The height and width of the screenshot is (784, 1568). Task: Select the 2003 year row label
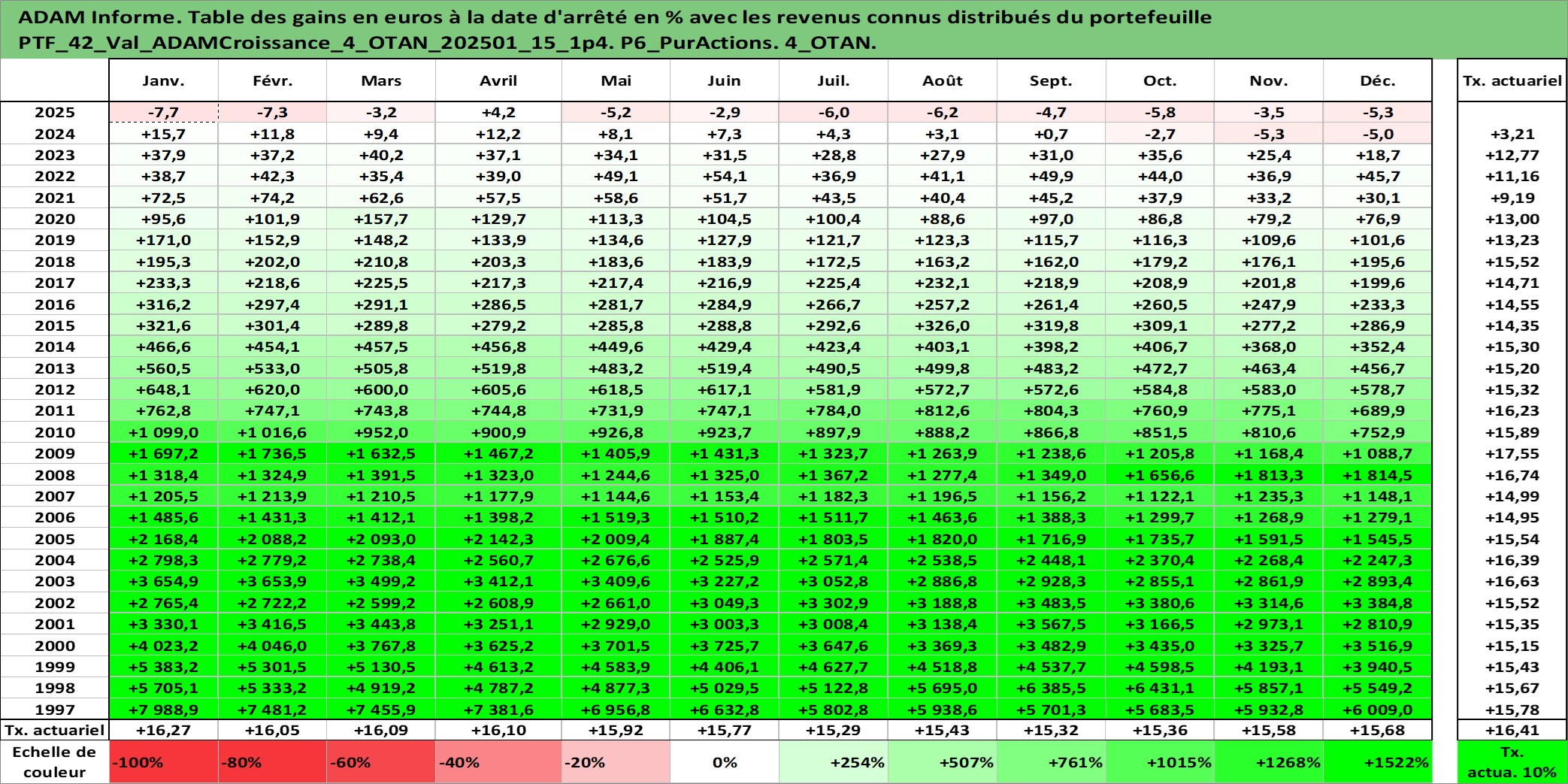pos(55,581)
